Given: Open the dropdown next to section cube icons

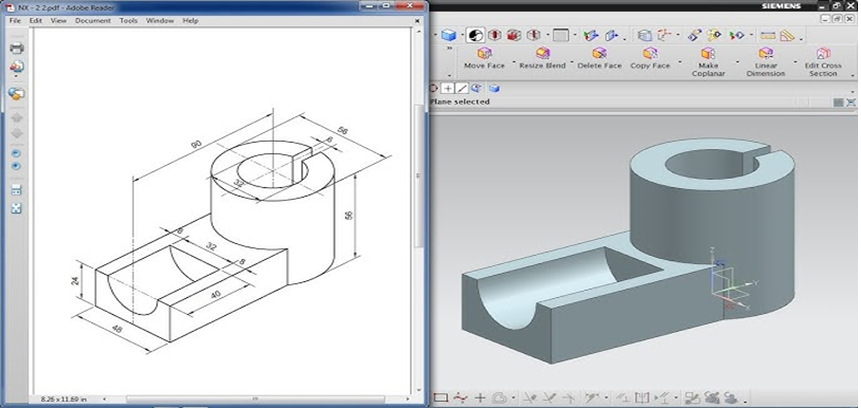Looking at the screenshot, I should coord(547,36).
